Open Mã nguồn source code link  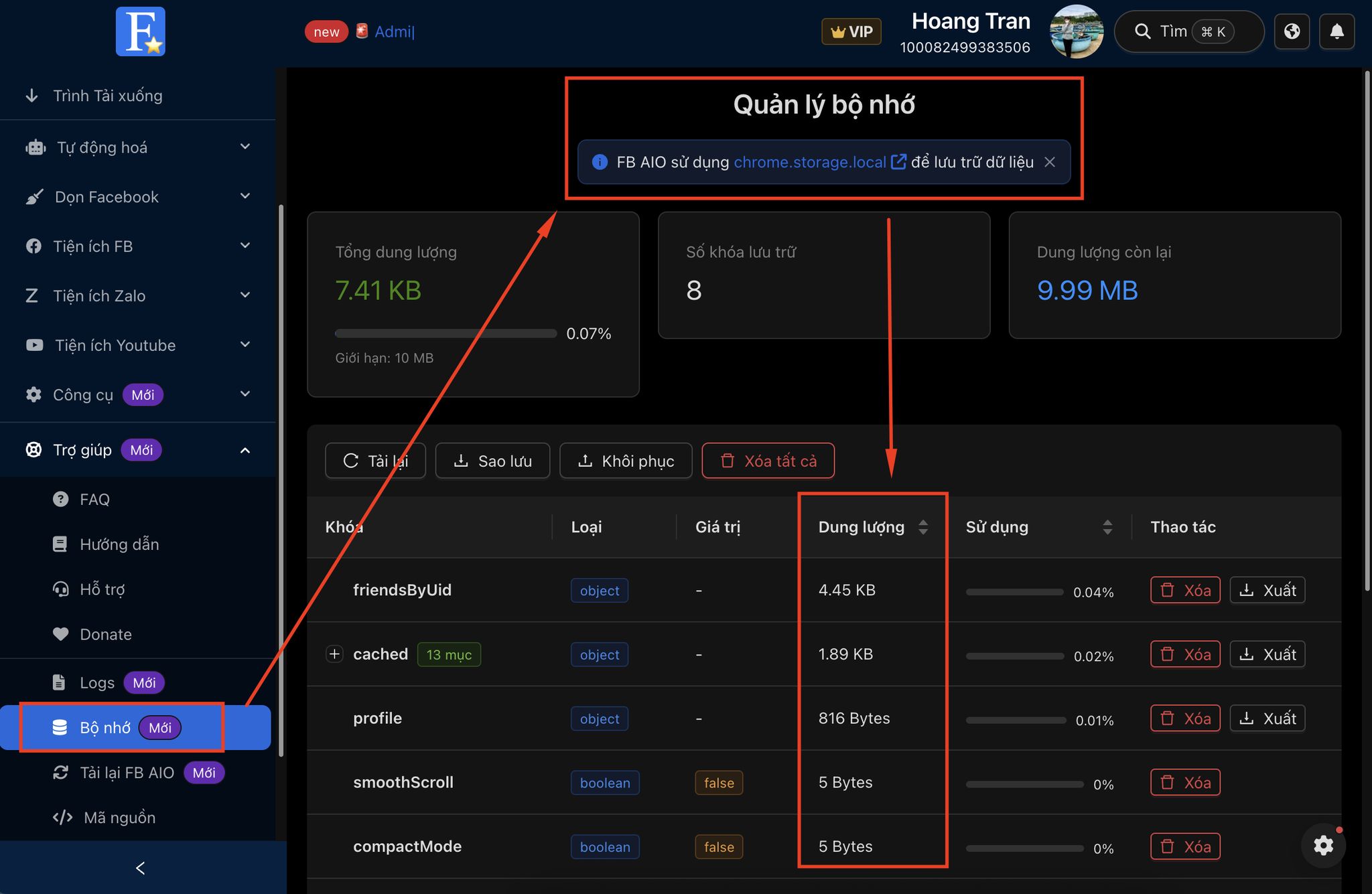pyautogui.click(x=137, y=818)
